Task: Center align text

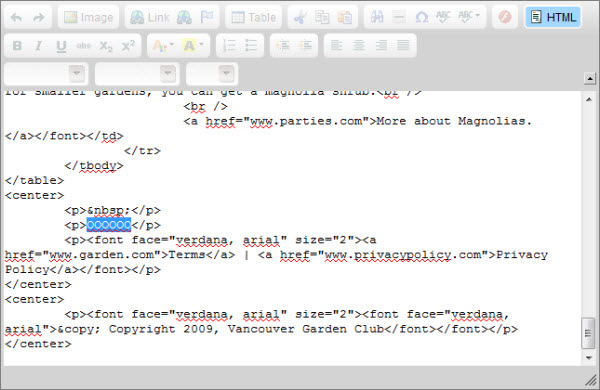Action: point(359,46)
